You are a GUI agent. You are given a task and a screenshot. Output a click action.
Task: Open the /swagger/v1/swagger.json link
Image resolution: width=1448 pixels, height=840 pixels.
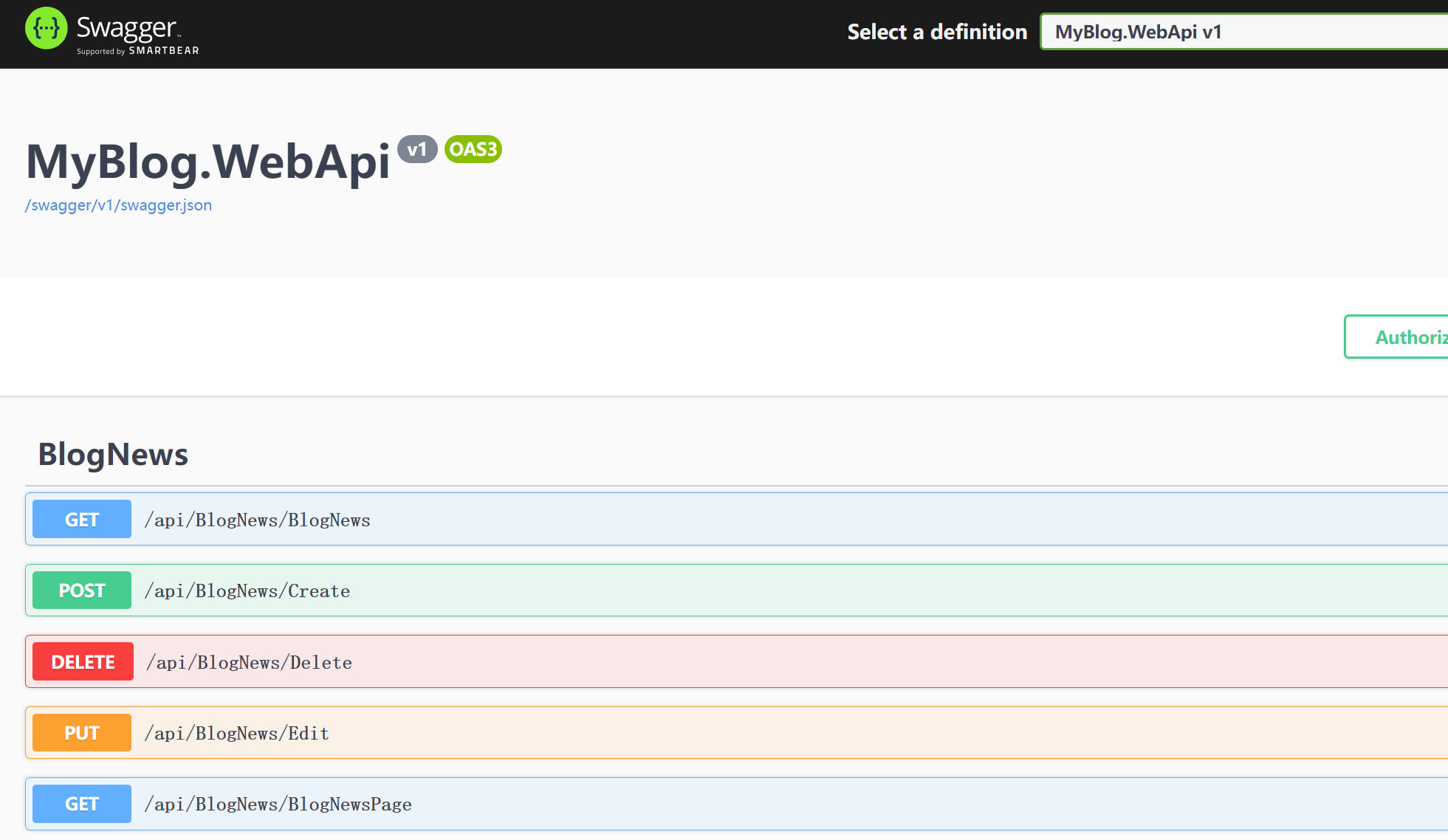click(118, 205)
